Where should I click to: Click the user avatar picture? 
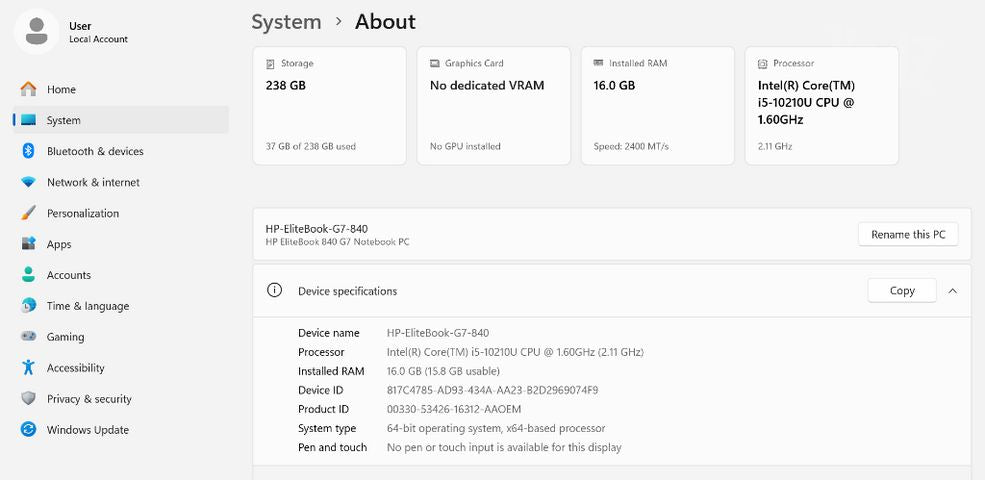[36, 31]
